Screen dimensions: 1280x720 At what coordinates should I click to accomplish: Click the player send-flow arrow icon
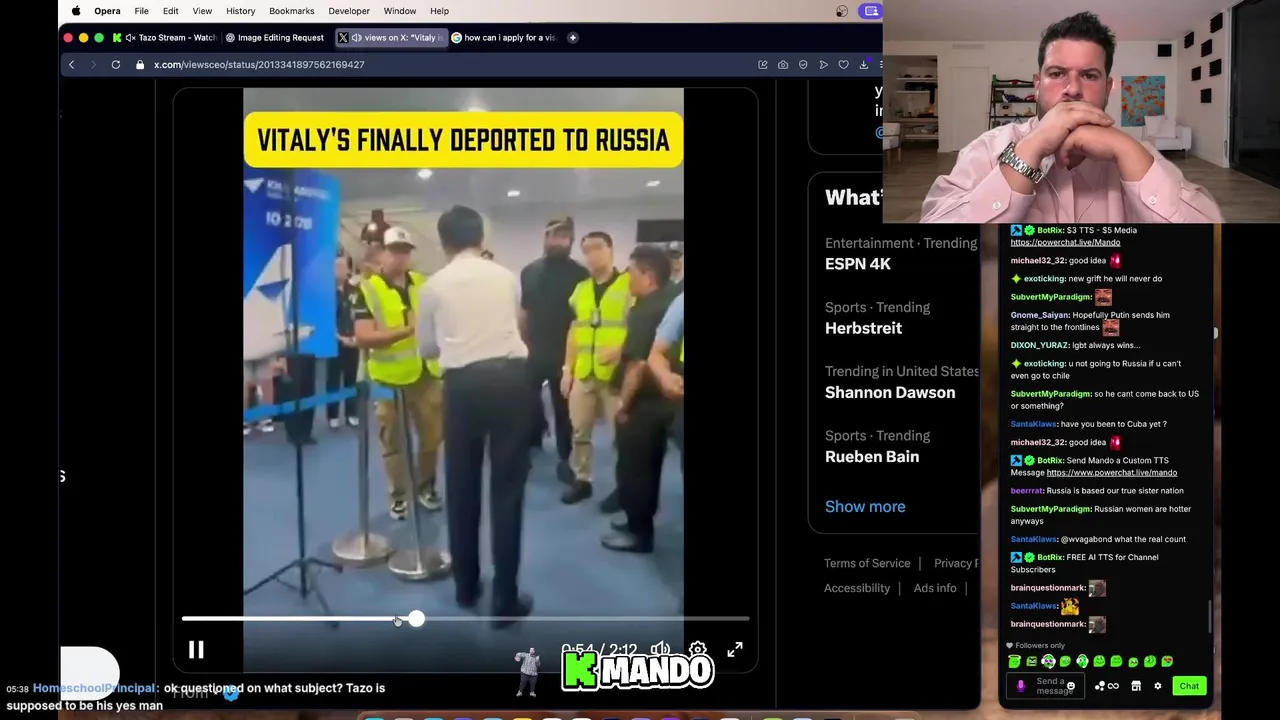click(x=823, y=64)
